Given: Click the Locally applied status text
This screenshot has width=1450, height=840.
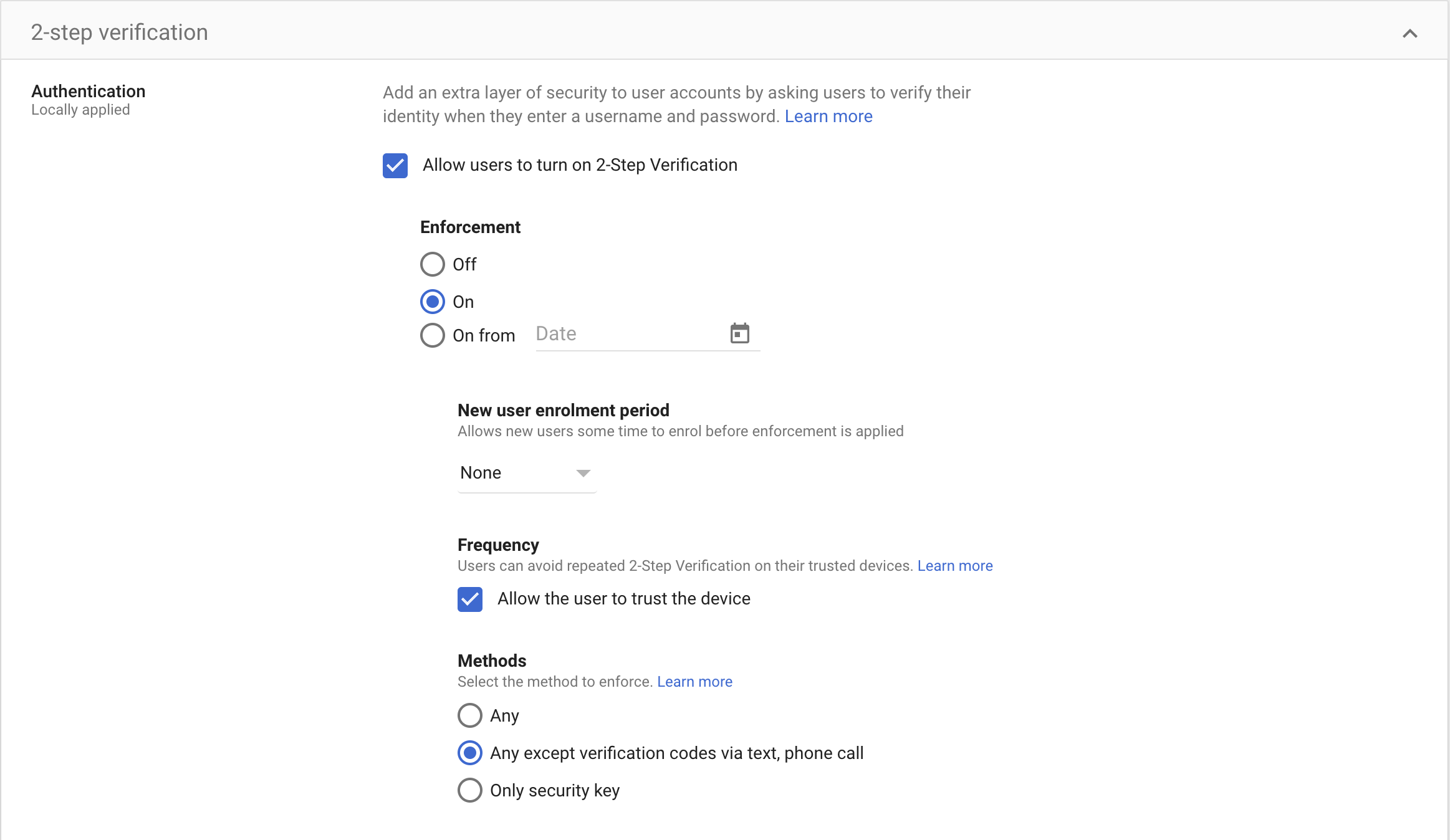Looking at the screenshot, I should [x=80, y=110].
